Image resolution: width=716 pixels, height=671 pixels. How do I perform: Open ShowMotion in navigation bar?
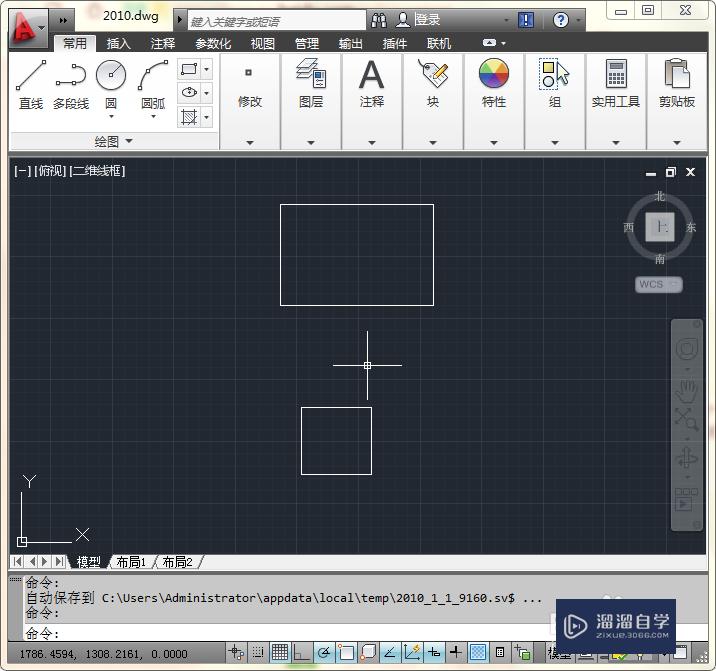coord(686,499)
